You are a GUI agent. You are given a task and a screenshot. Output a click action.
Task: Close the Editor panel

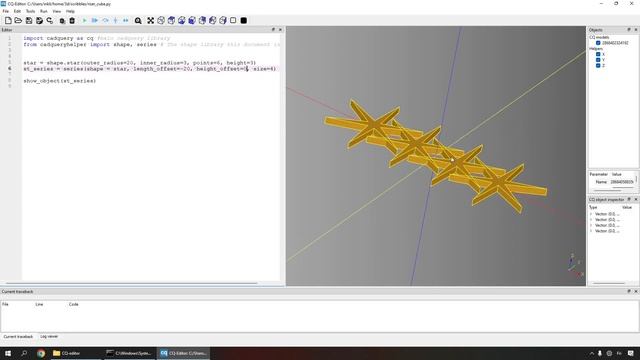pos(280,30)
